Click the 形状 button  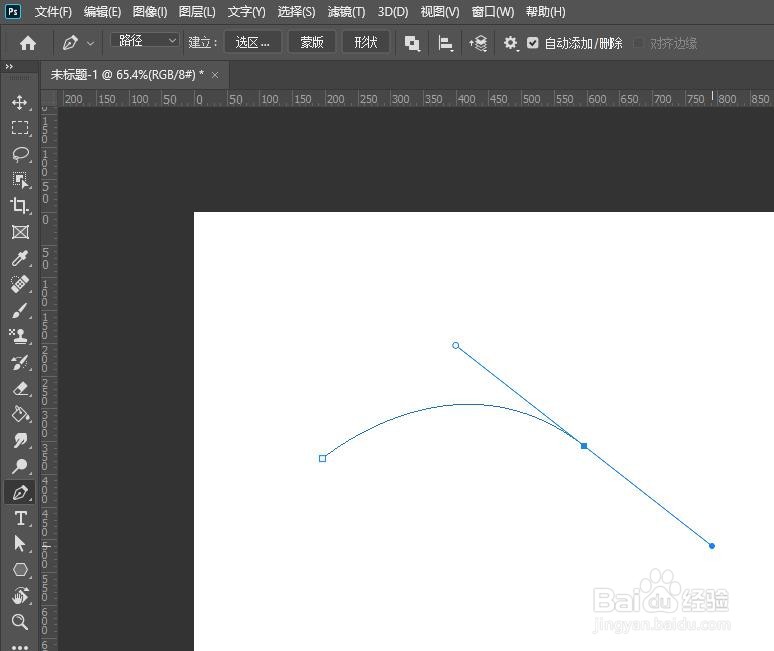[366, 42]
